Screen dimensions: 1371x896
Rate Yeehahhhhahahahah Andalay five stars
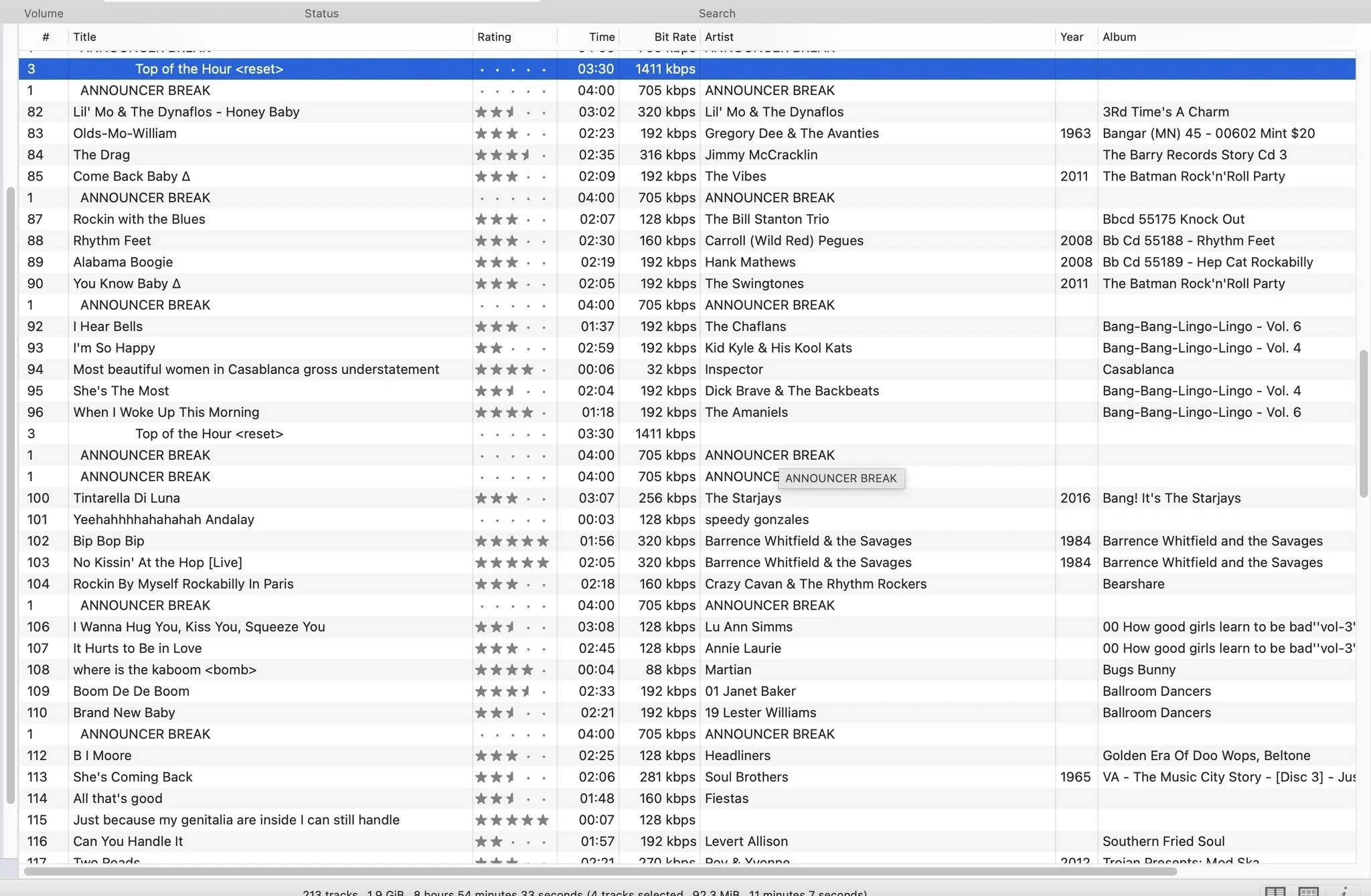point(543,519)
